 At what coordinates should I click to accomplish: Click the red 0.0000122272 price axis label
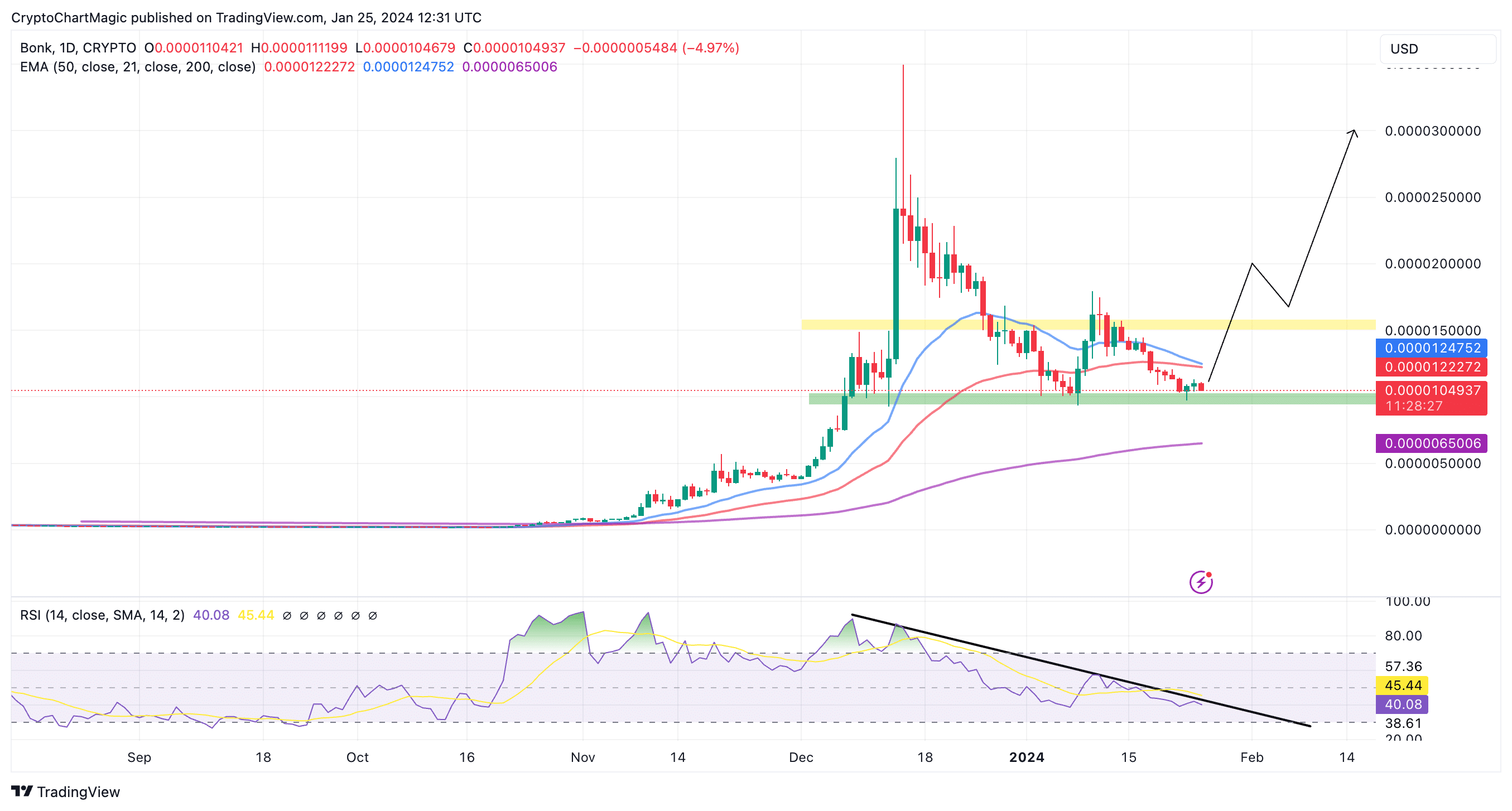pyautogui.click(x=1431, y=367)
